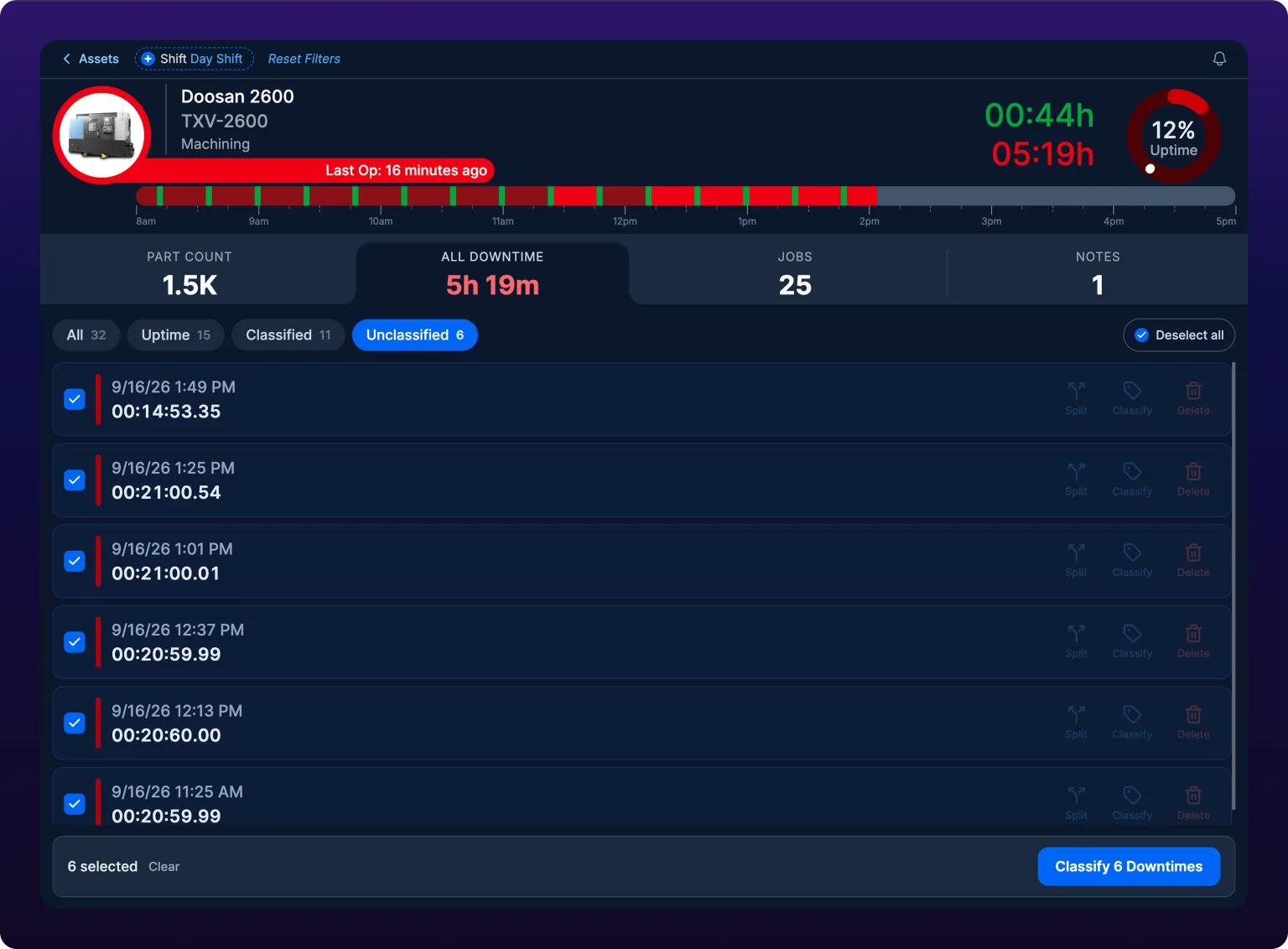Click the Last Op 16 minutes ago banner
This screenshot has width=1288, height=949.
point(406,170)
